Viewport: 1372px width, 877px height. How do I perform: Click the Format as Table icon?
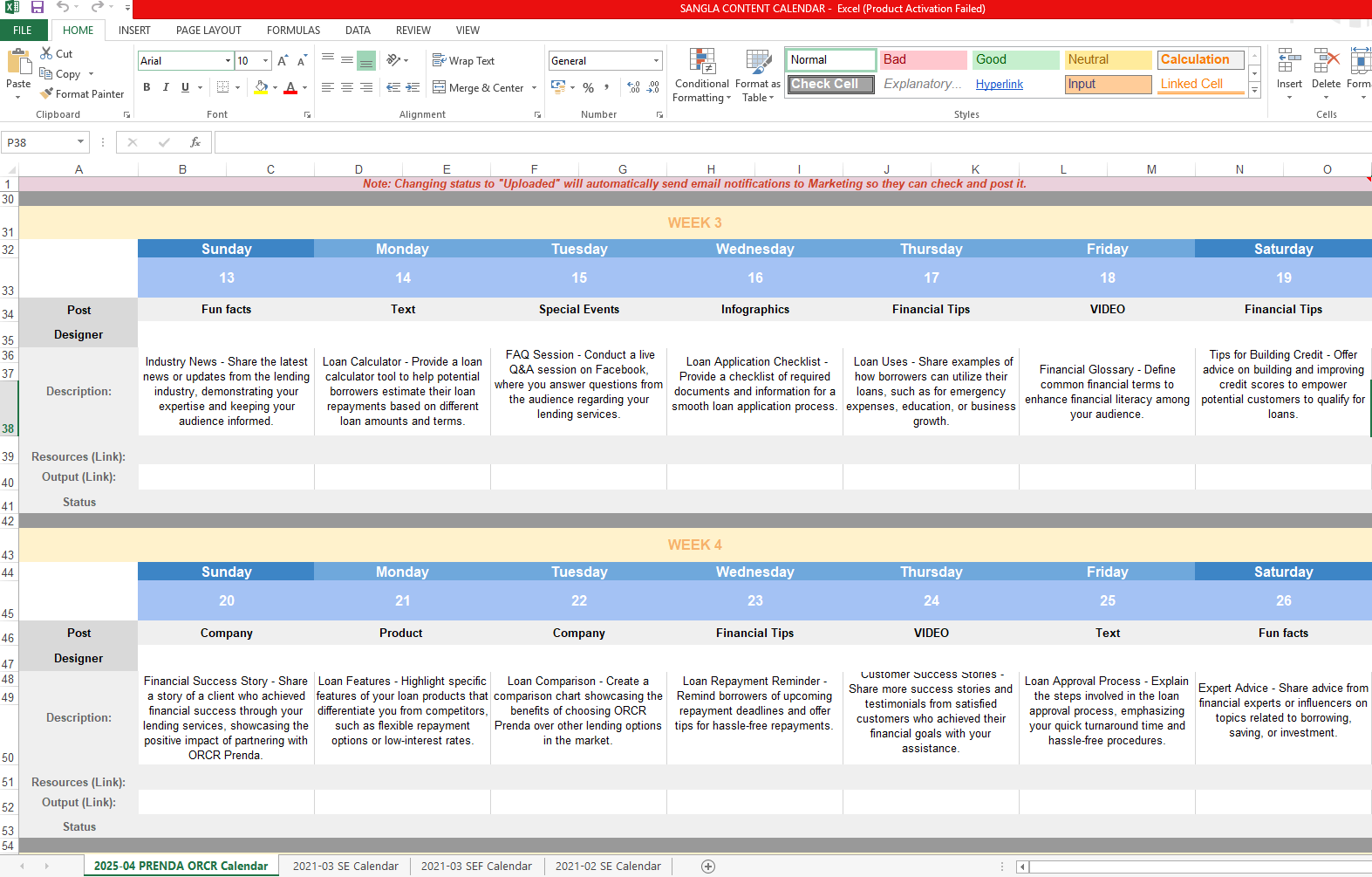point(757,76)
